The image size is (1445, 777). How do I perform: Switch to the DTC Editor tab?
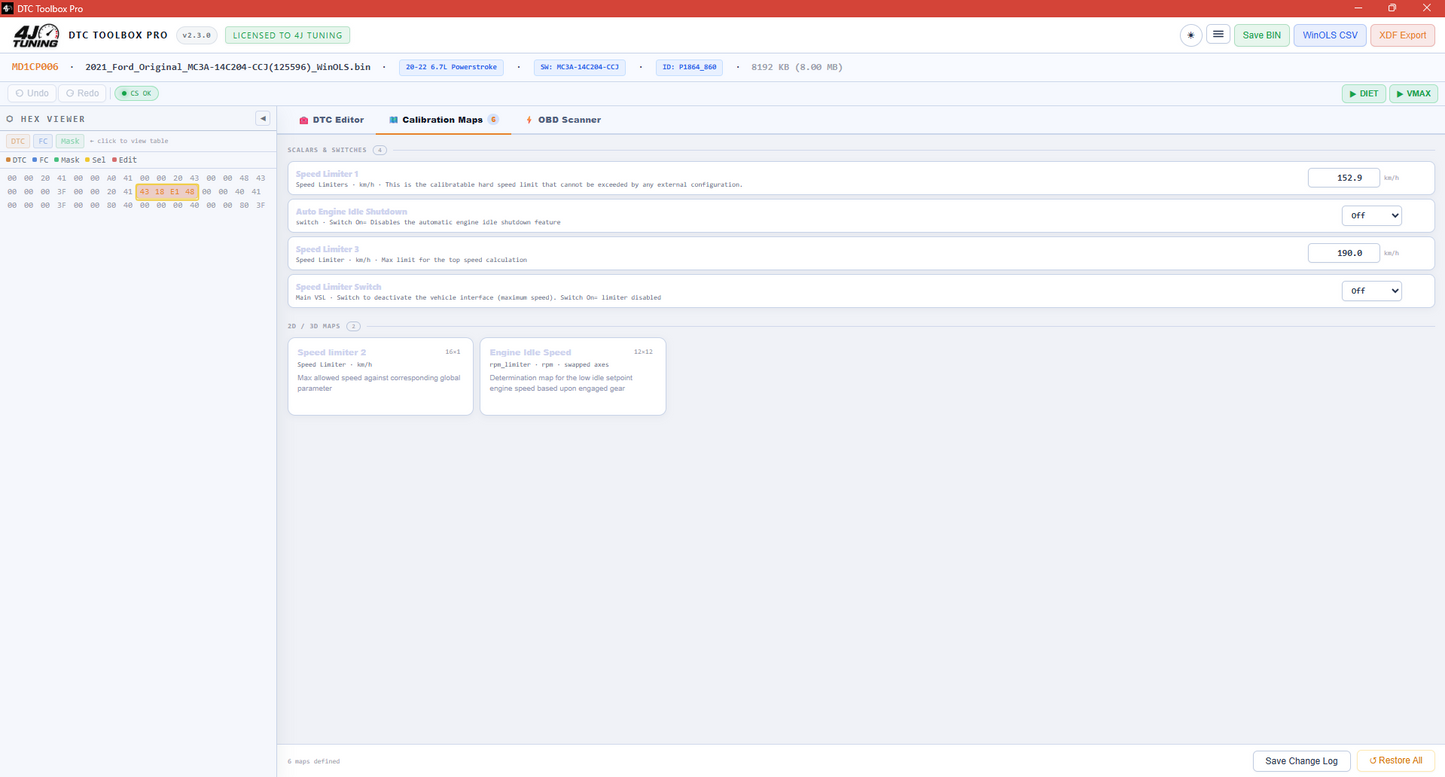click(331, 120)
